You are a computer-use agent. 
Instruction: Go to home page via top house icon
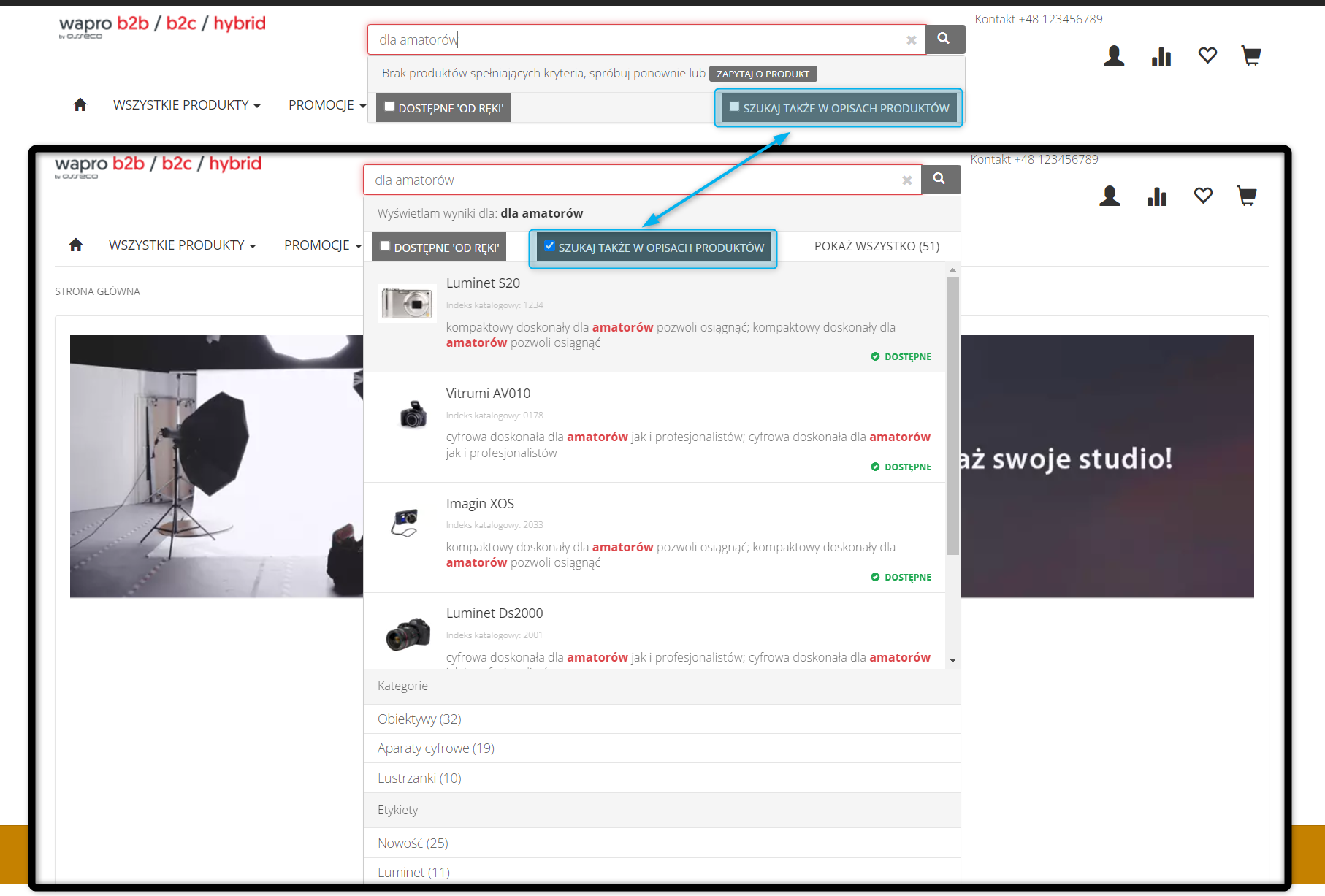coord(80,104)
